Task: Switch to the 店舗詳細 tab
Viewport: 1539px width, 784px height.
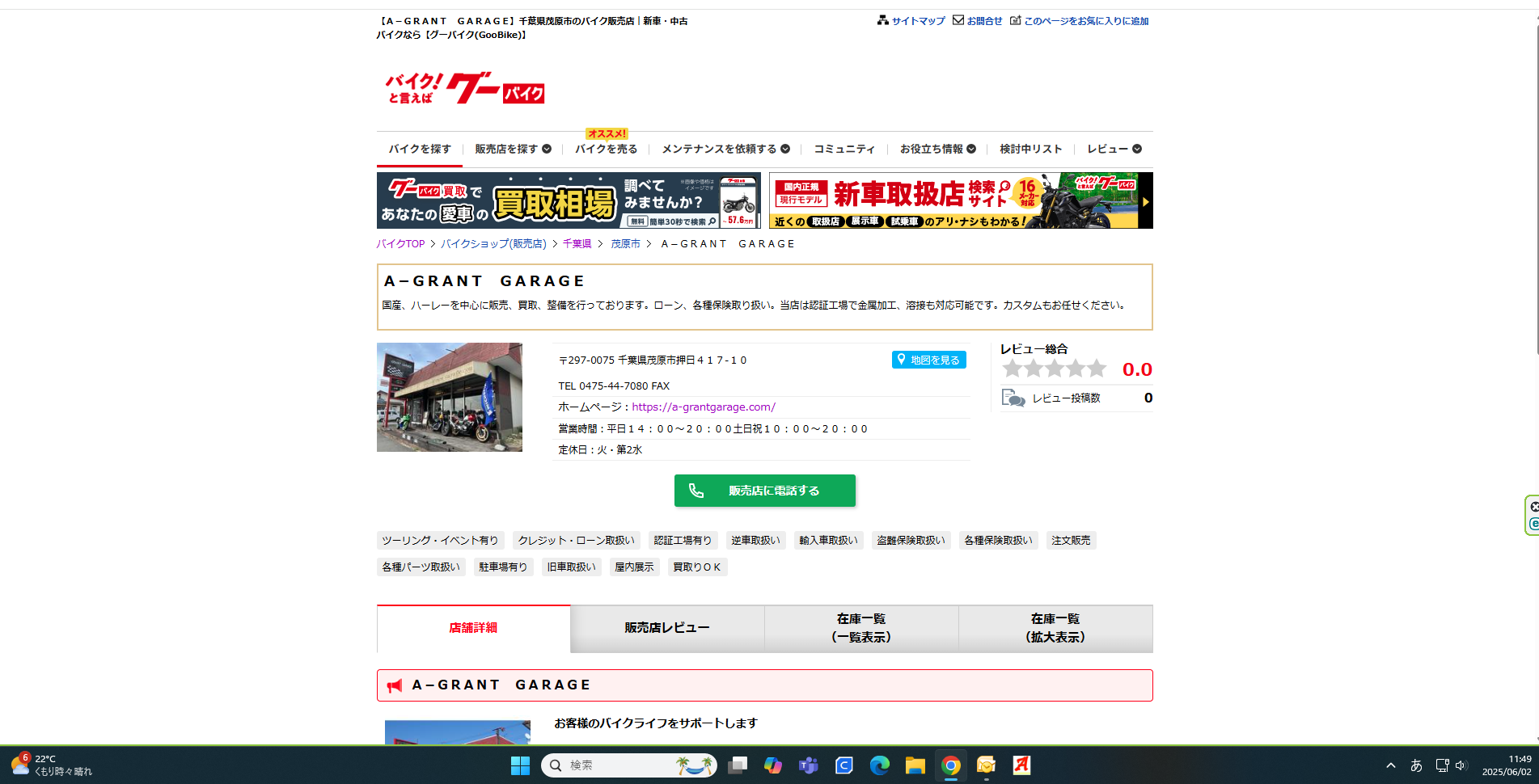Action: [473, 629]
